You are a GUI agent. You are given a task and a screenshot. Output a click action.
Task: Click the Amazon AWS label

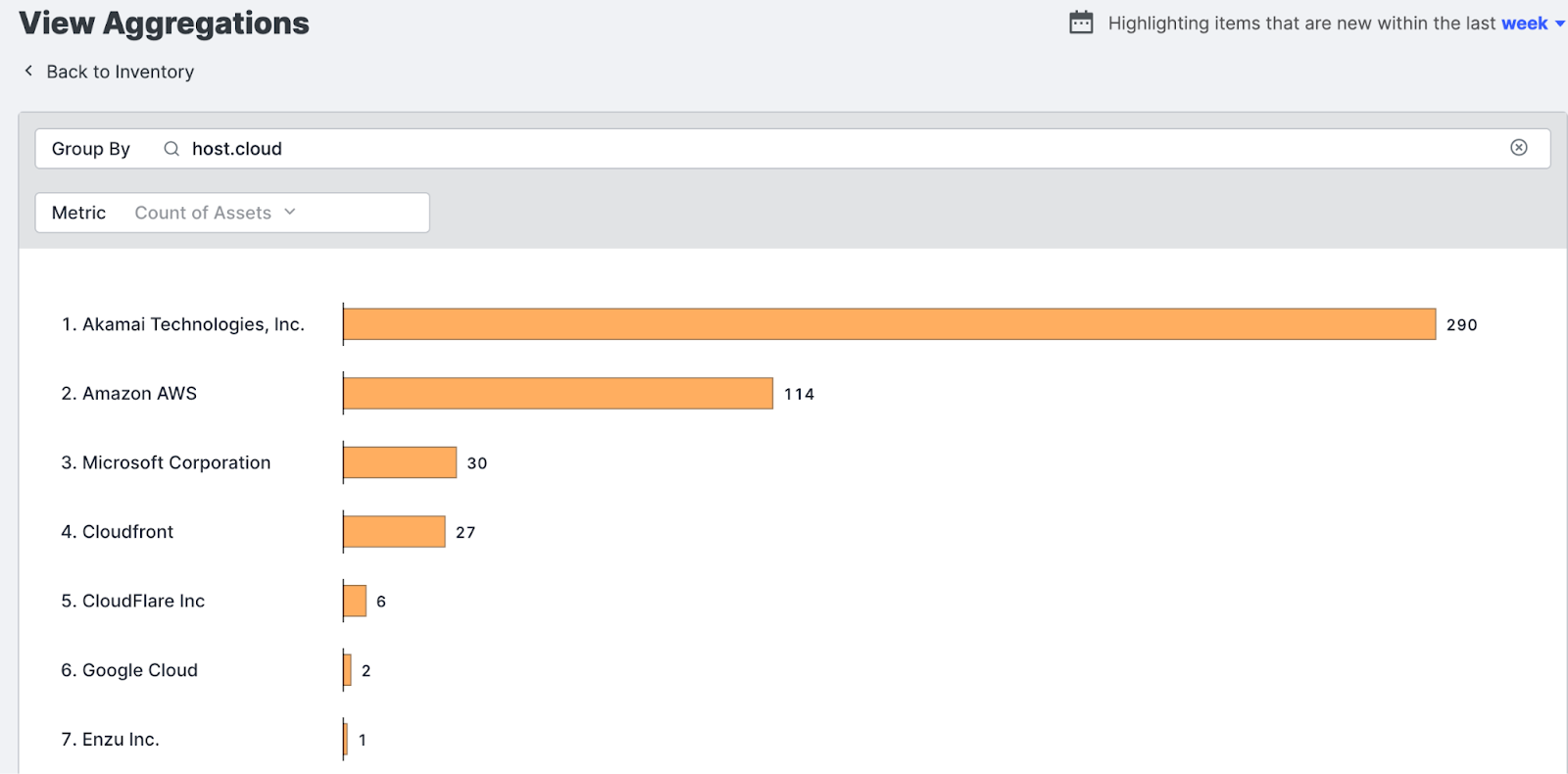pyautogui.click(x=139, y=394)
